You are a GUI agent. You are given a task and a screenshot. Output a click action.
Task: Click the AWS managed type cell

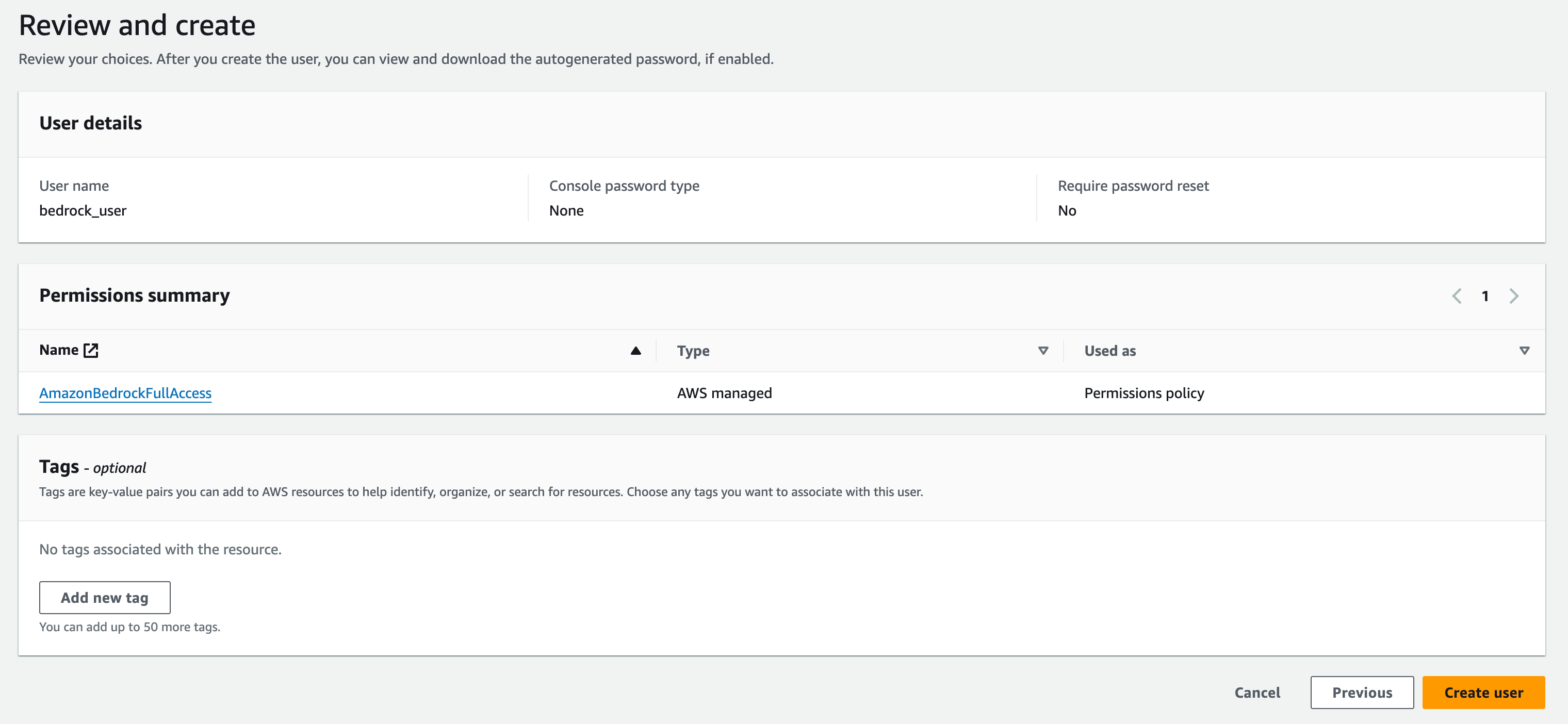(724, 393)
